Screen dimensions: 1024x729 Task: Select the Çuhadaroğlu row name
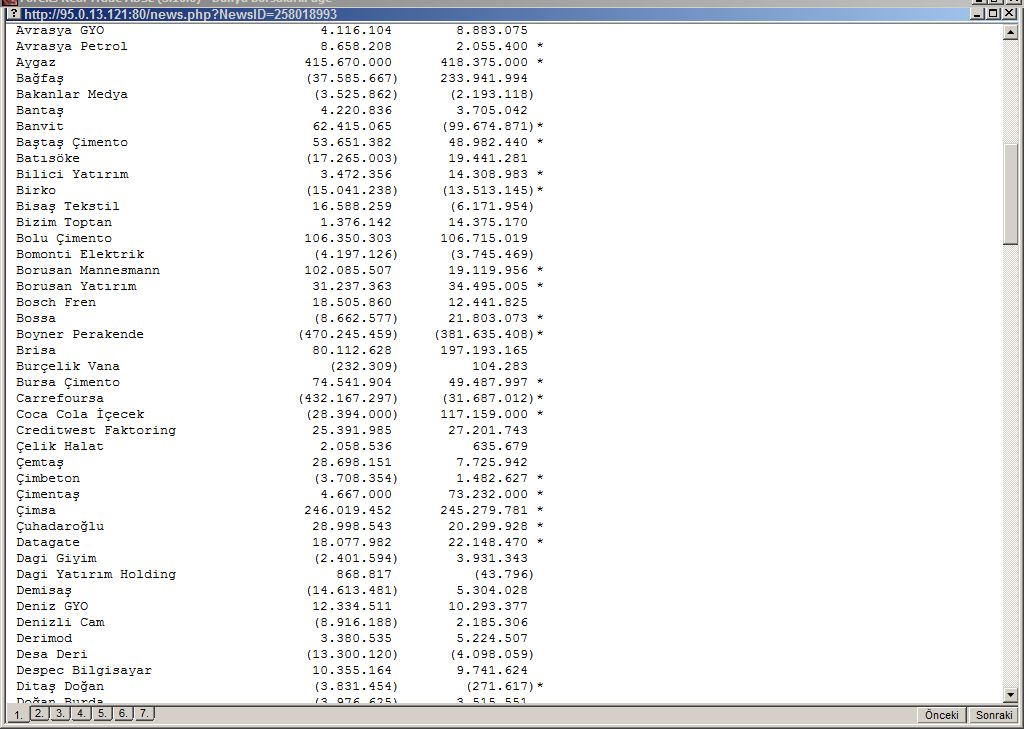(59, 526)
